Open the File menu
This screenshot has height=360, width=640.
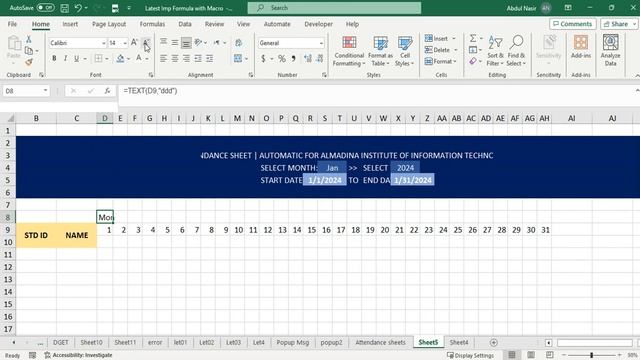(12, 24)
